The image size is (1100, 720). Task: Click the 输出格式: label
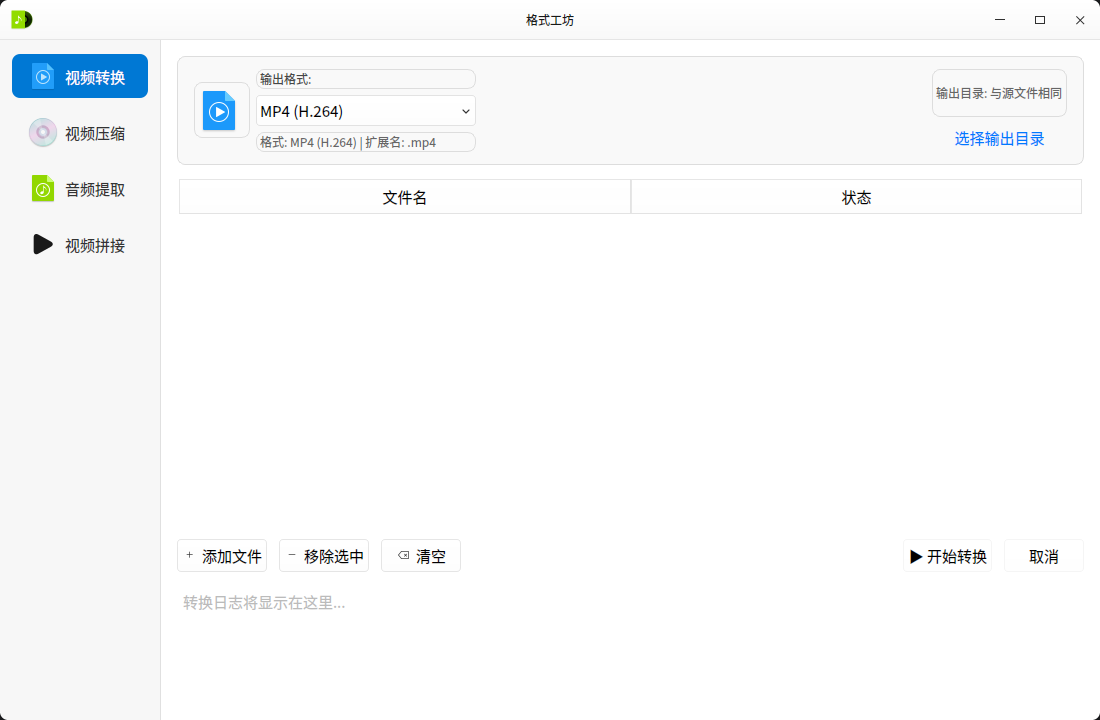click(365, 79)
